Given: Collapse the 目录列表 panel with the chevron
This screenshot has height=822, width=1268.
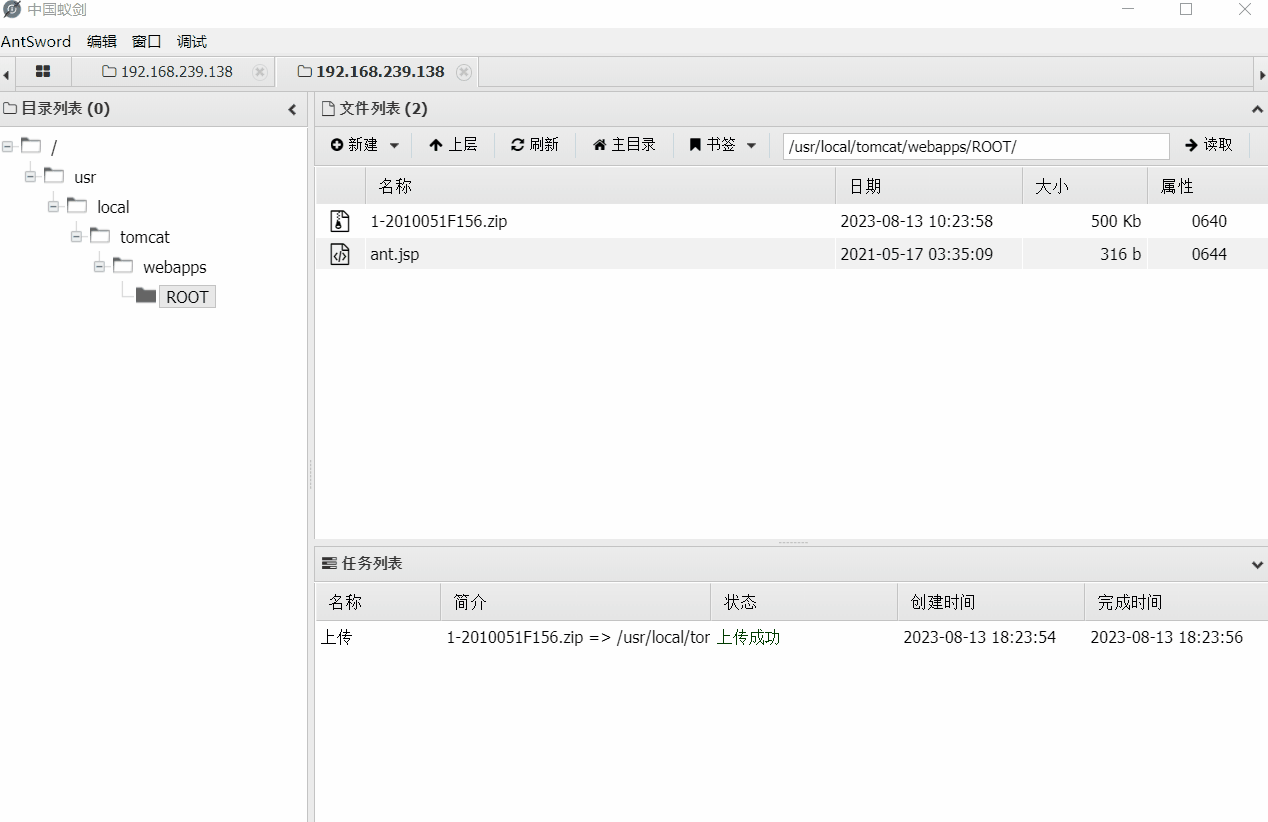Looking at the screenshot, I should click(x=292, y=109).
